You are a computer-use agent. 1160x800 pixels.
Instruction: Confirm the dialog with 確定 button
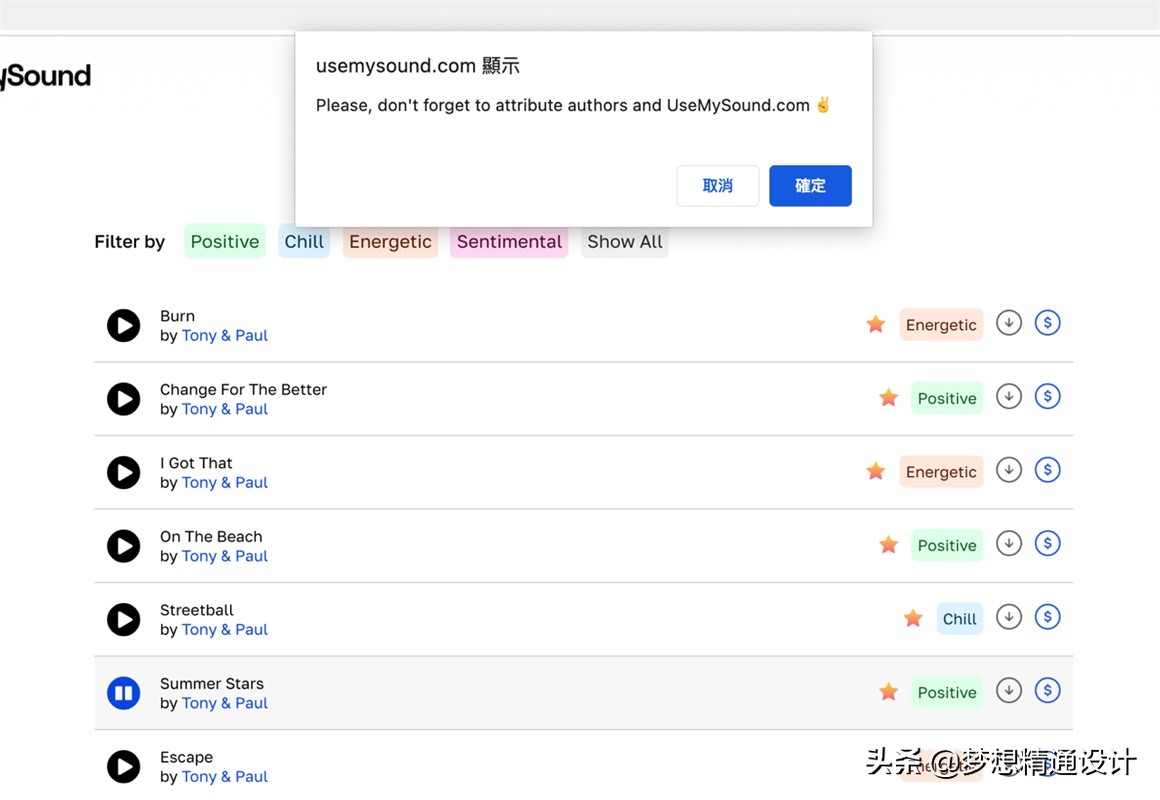(810, 186)
